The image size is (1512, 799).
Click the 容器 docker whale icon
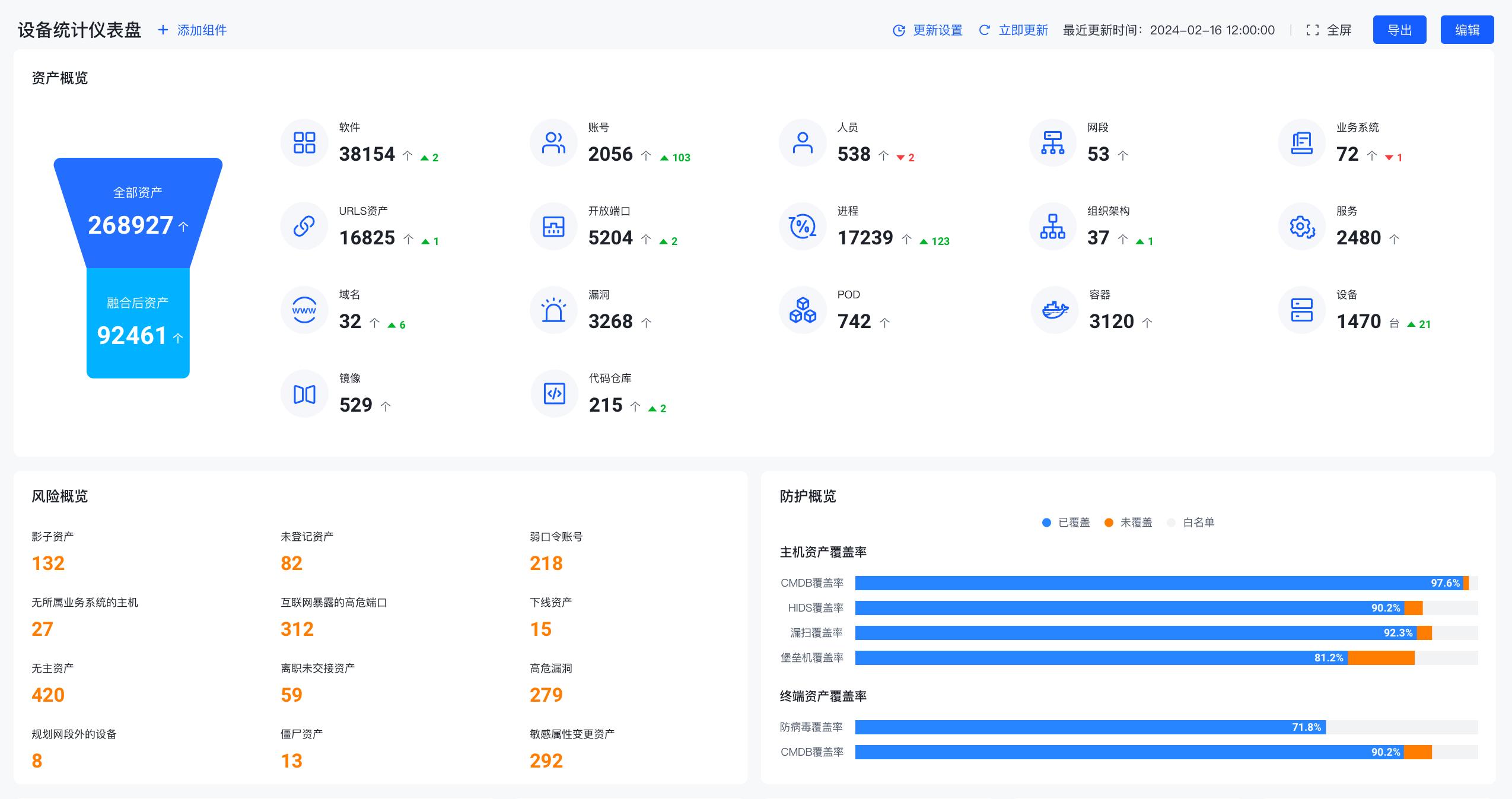1054,310
